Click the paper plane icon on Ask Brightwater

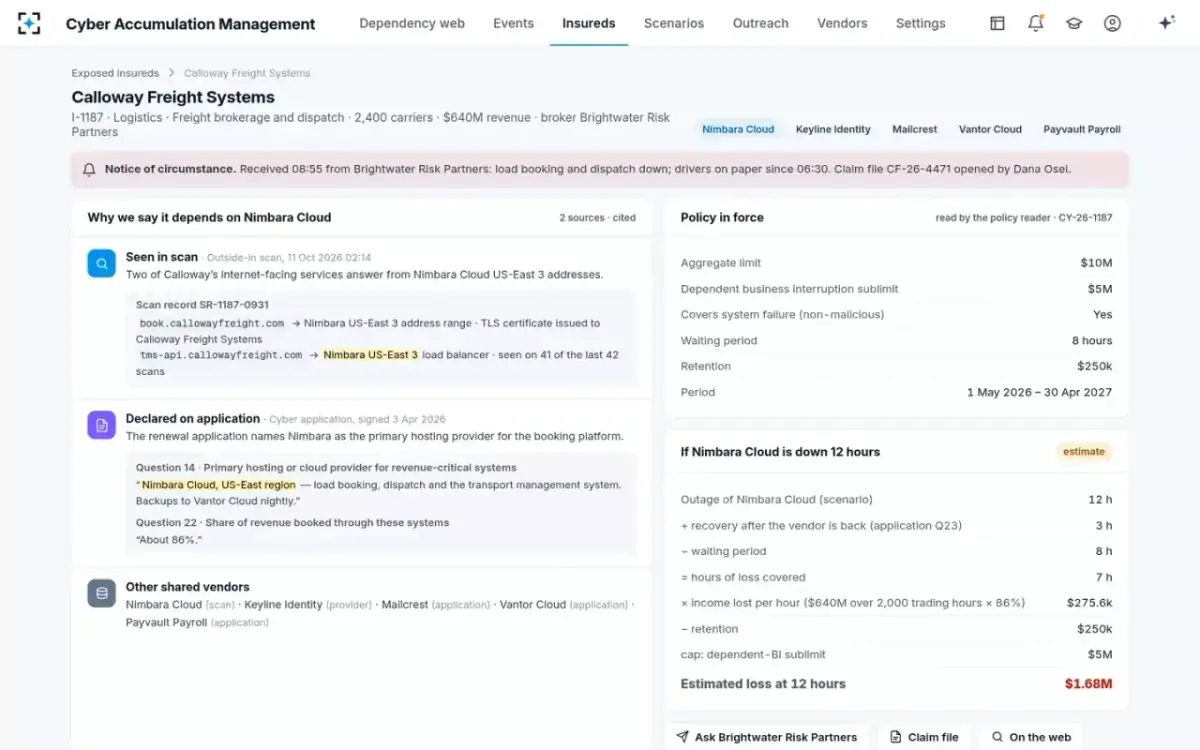(682, 737)
